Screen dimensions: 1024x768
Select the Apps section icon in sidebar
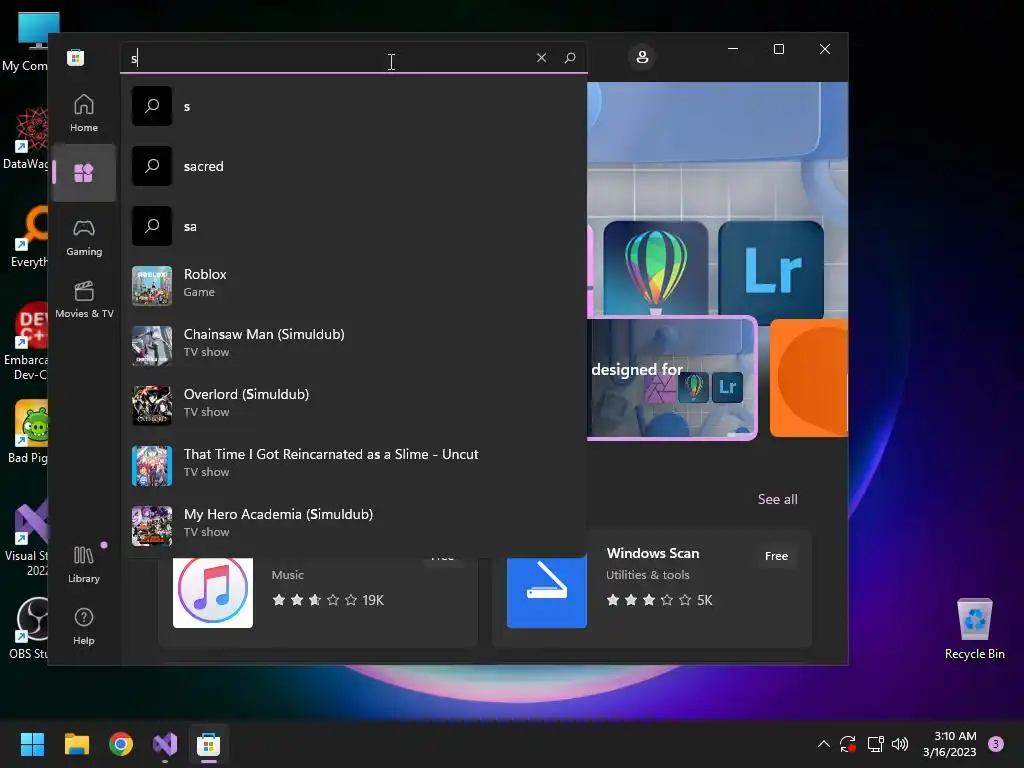pos(84,172)
